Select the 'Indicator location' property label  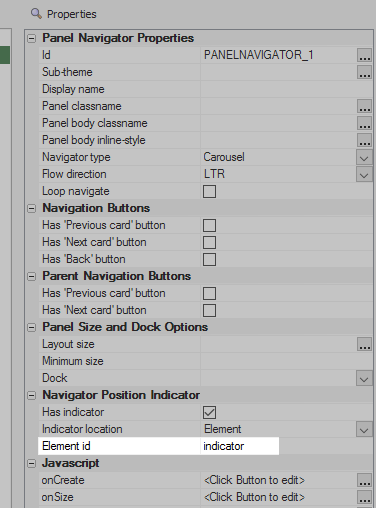point(82,429)
